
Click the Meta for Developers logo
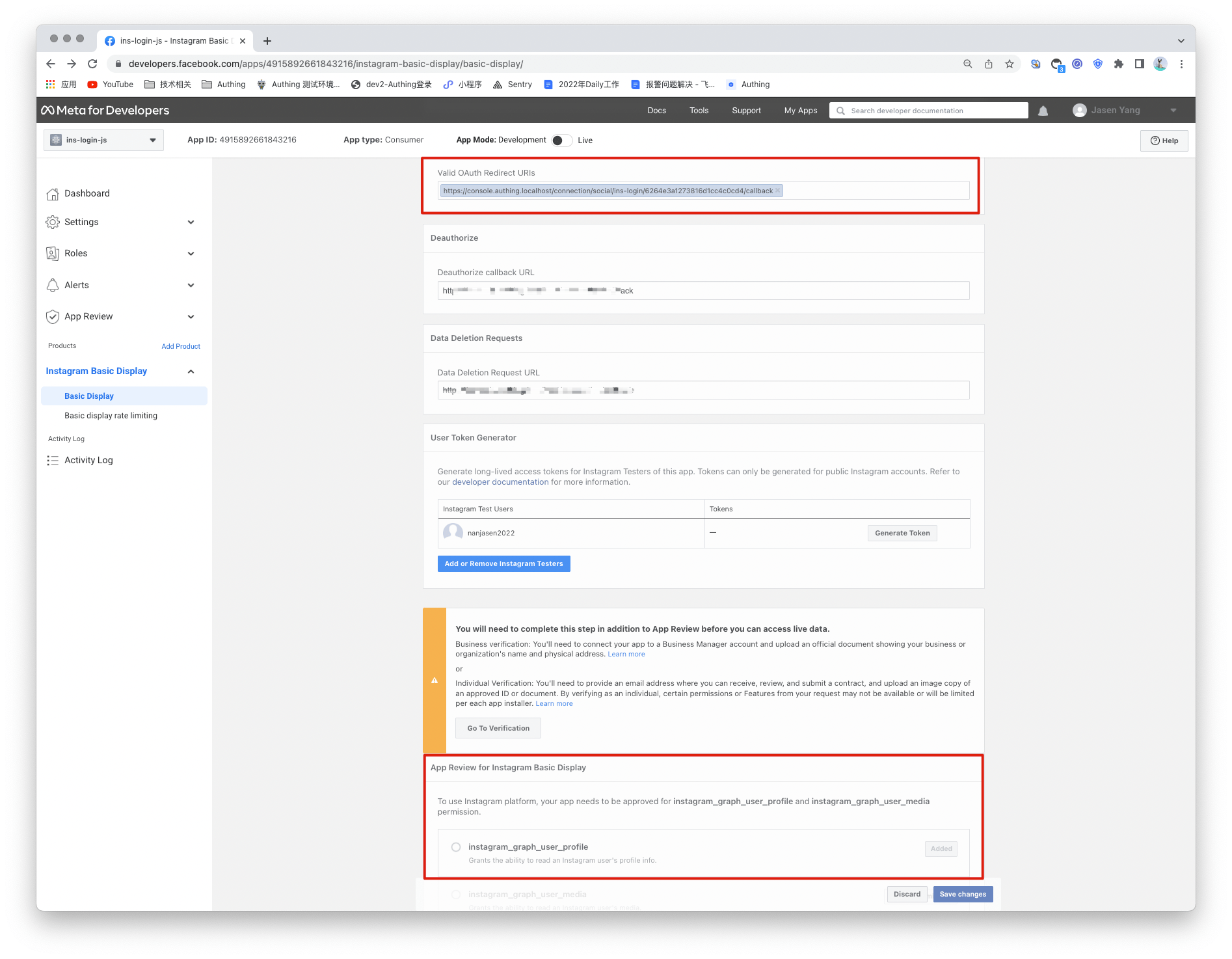(x=105, y=111)
